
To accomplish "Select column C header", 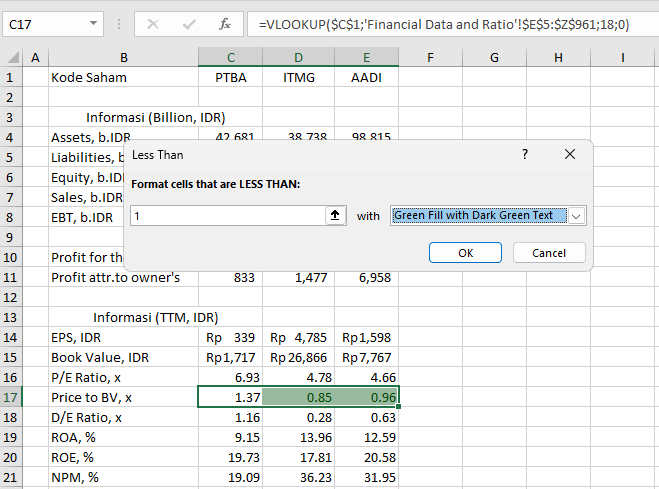I will click(x=231, y=57).
